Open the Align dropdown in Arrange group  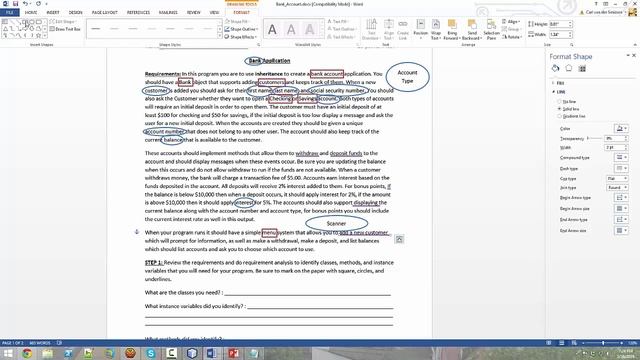click(511, 21)
